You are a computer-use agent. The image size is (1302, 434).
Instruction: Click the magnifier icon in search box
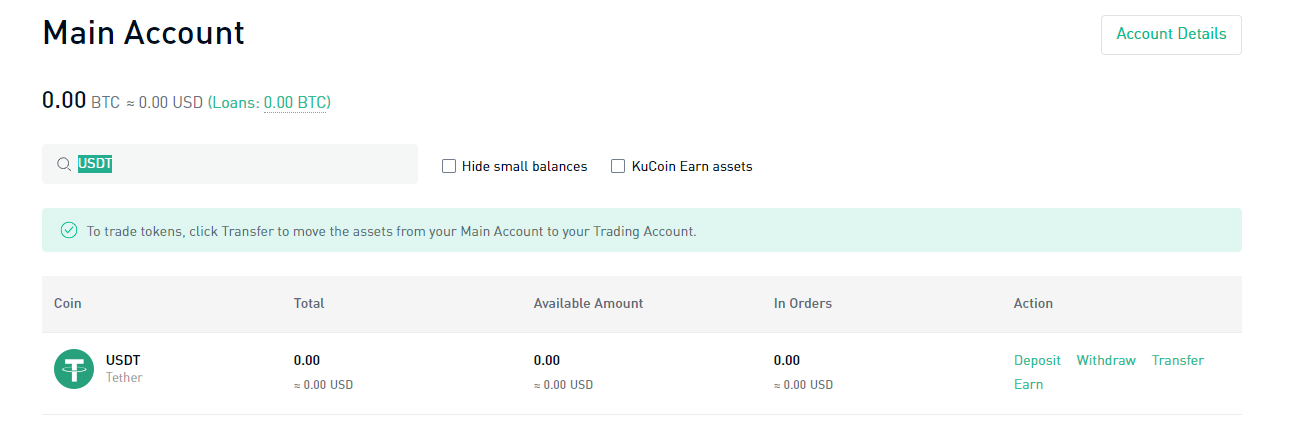pos(63,165)
